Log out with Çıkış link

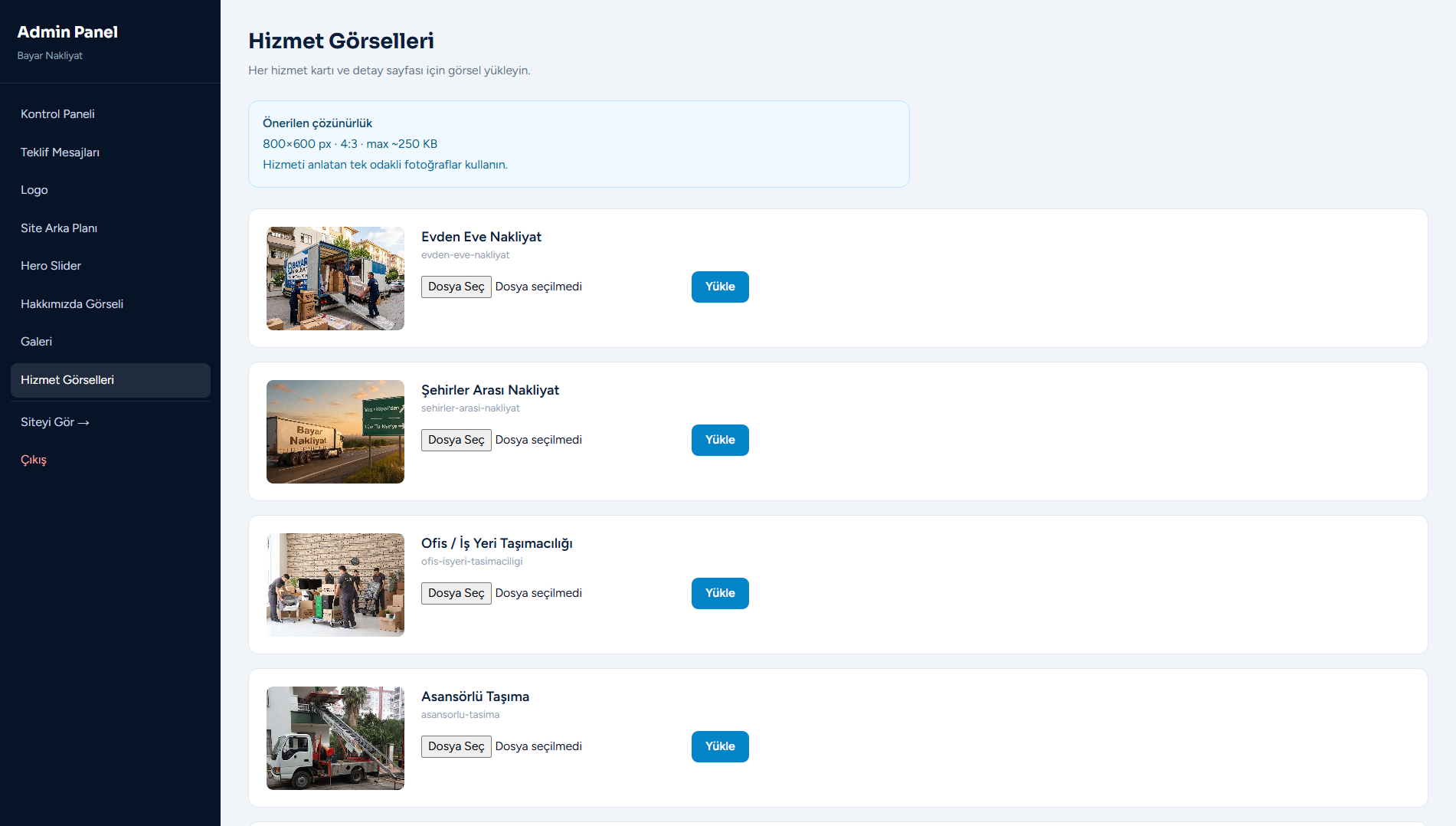(110, 460)
